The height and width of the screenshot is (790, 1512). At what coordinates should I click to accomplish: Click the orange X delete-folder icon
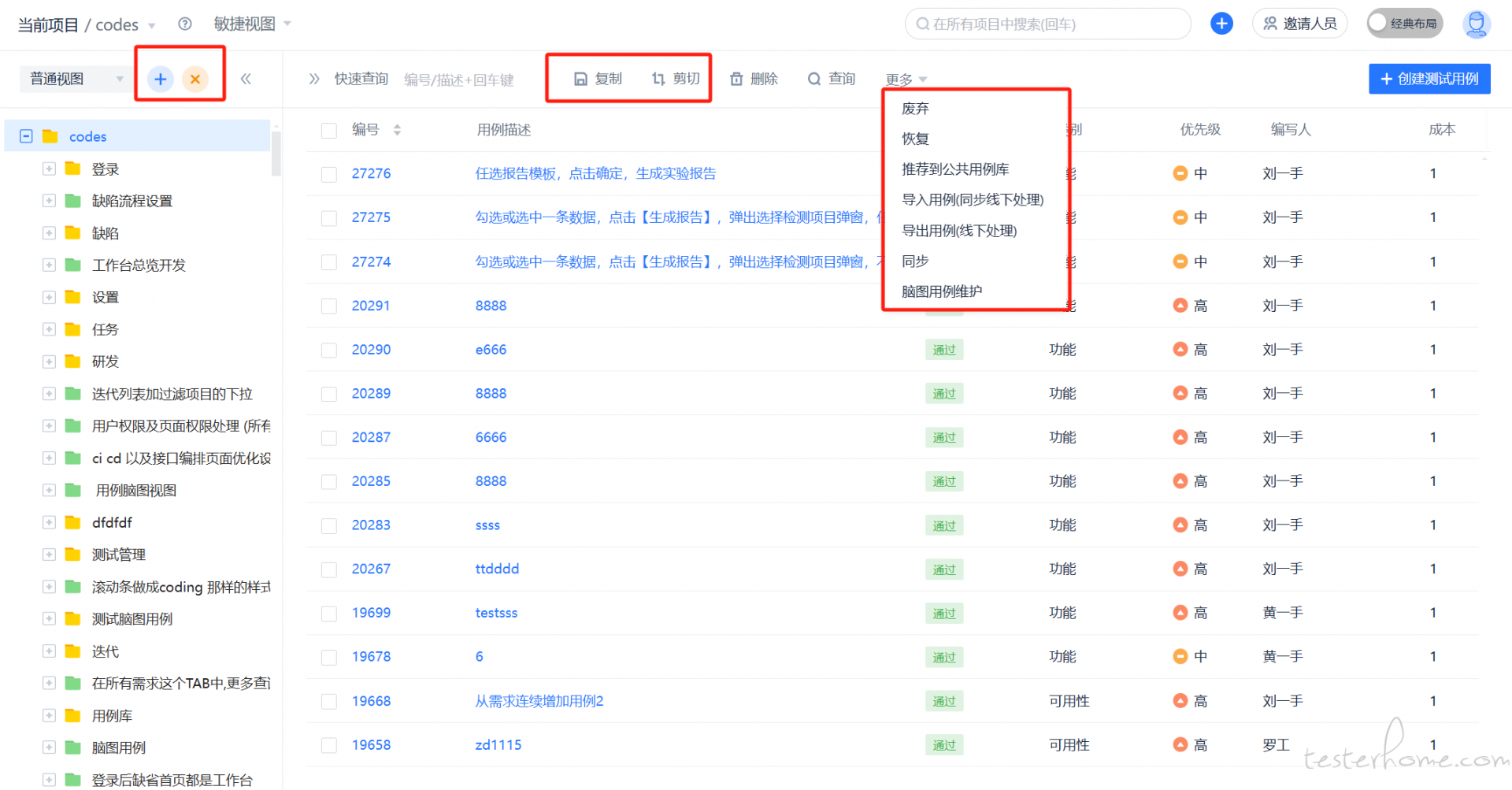pos(195,79)
